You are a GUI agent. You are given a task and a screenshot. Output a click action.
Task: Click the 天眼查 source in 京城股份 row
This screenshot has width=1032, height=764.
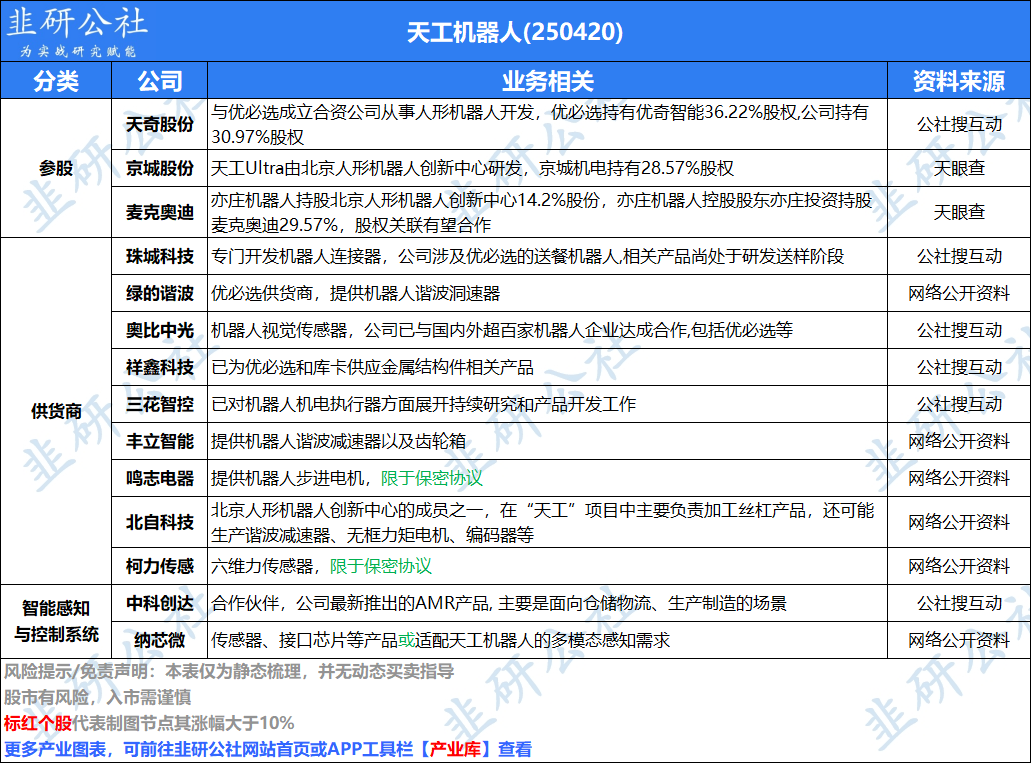pyautogui.click(x=959, y=168)
